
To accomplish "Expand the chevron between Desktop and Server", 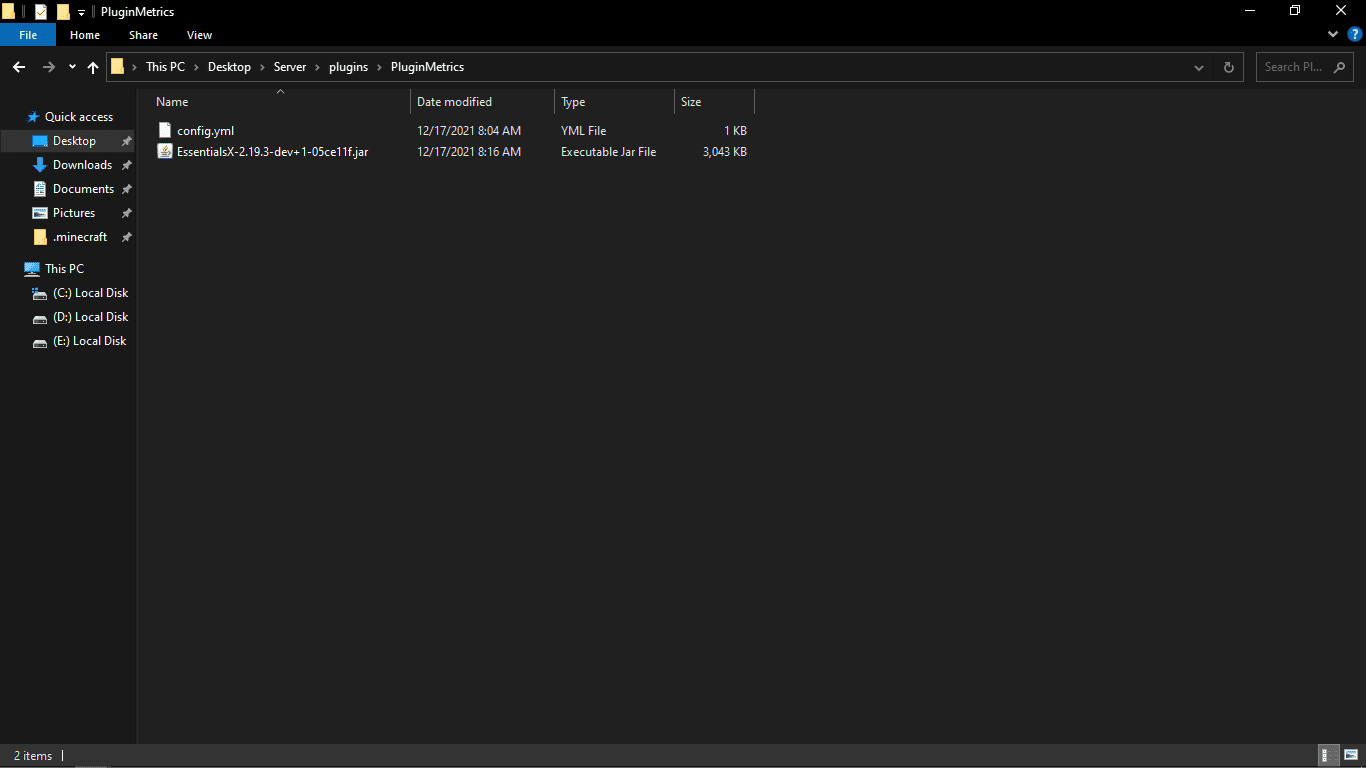I will (x=262, y=67).
